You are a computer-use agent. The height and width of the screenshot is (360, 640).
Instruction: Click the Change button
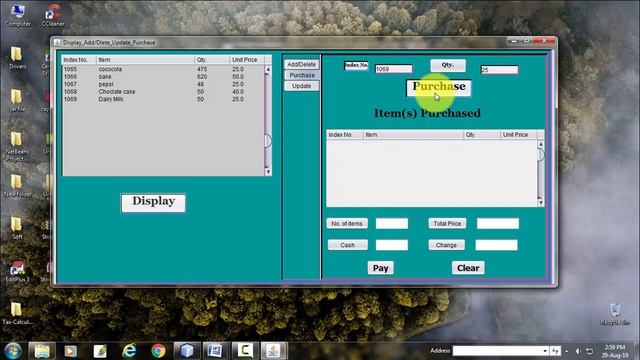446,245
